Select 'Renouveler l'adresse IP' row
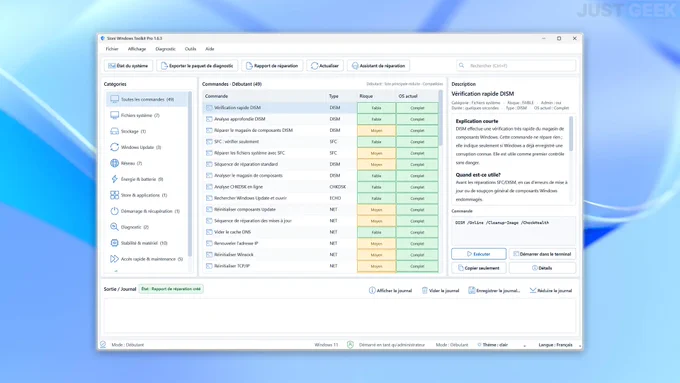The height and width of the screenshot is (383, 680). pyautogui.click(x=320, y=243)
